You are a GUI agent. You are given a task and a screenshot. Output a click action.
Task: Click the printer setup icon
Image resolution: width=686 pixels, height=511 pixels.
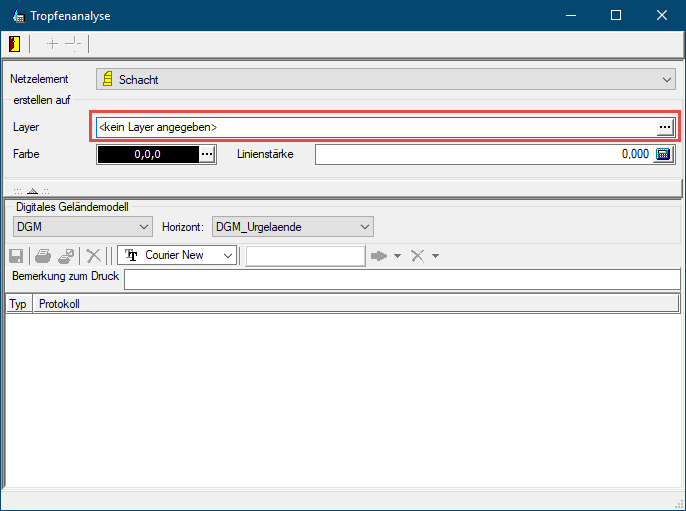(65, 256)
